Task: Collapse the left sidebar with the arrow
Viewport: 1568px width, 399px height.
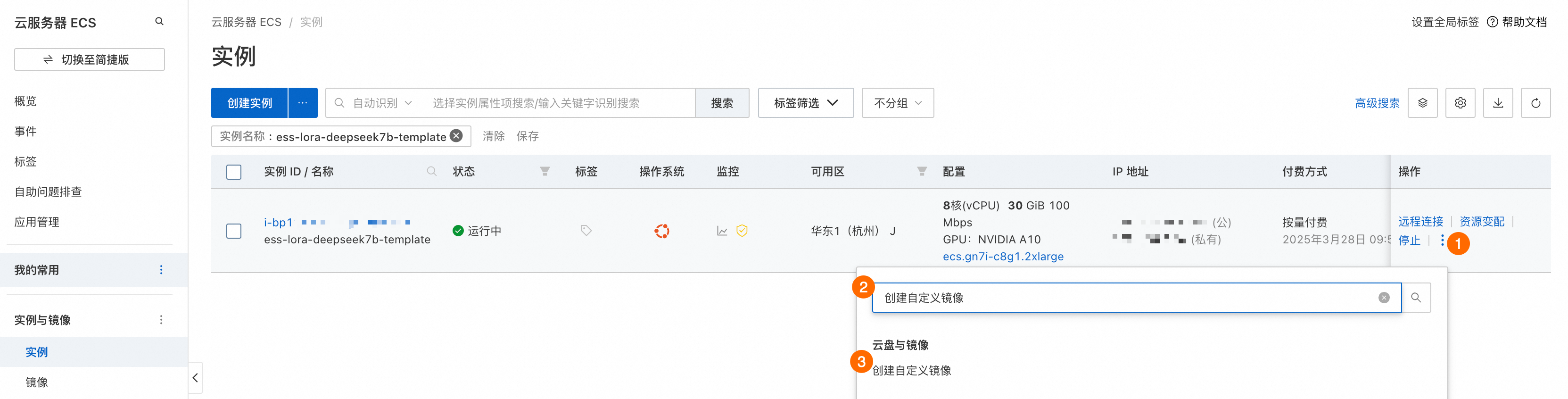Action: coord(195,378)
